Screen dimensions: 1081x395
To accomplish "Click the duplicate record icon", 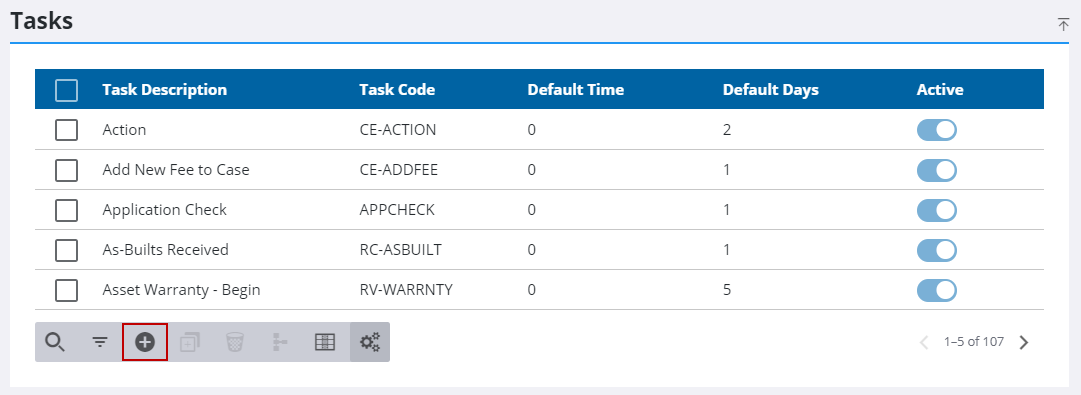I will 190,342.
